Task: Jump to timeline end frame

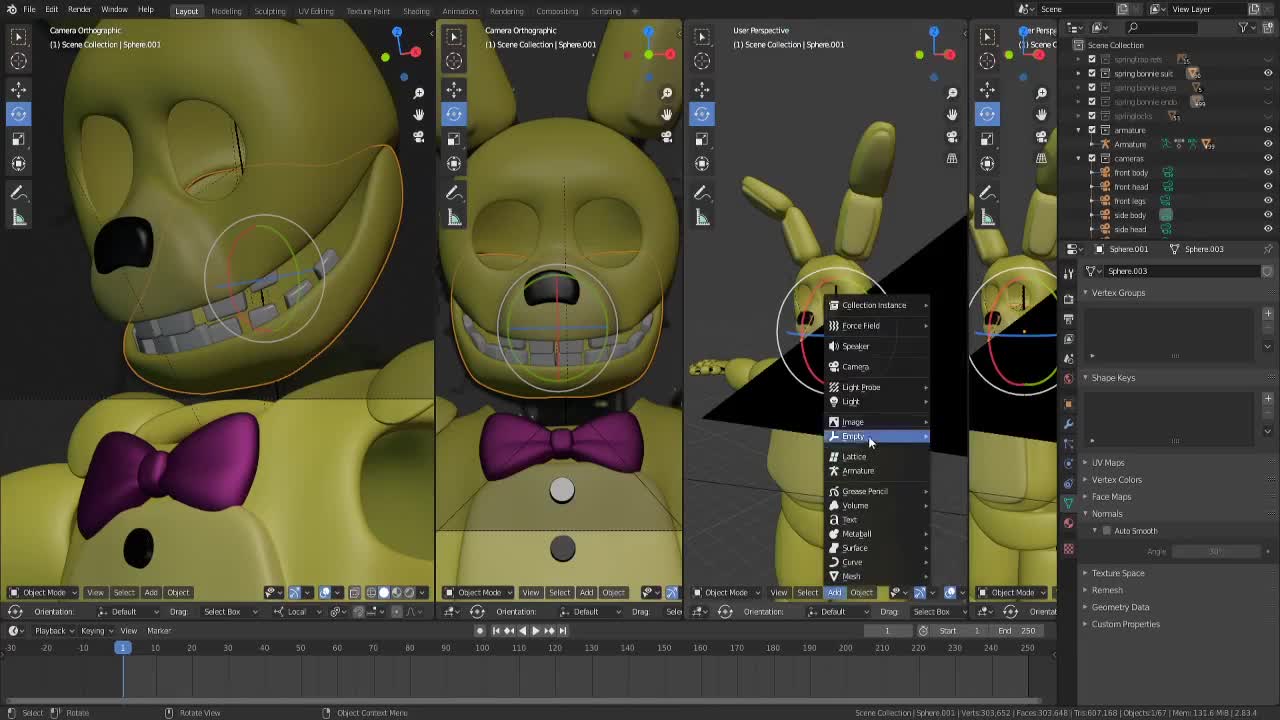Action: pyautogui.click(x=563, y=630)
